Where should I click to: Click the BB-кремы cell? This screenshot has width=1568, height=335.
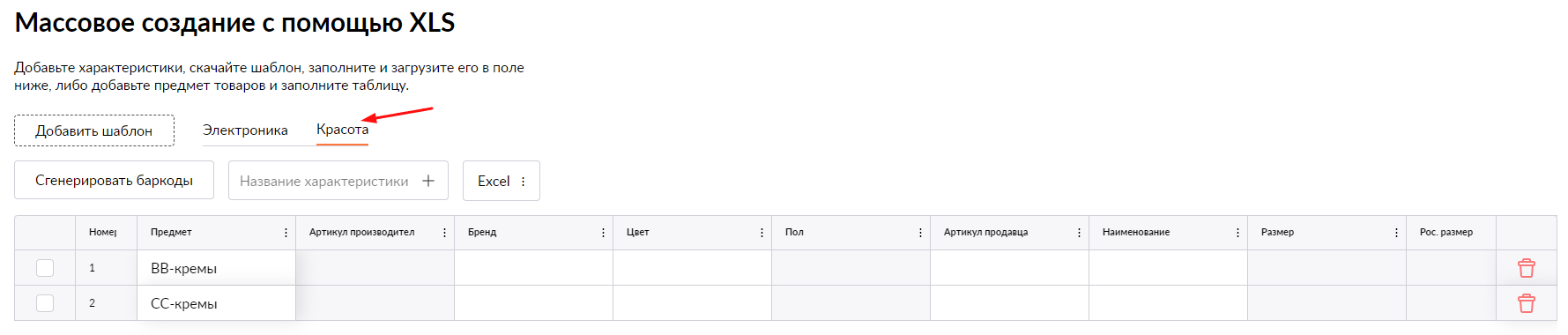pos(216,268)
